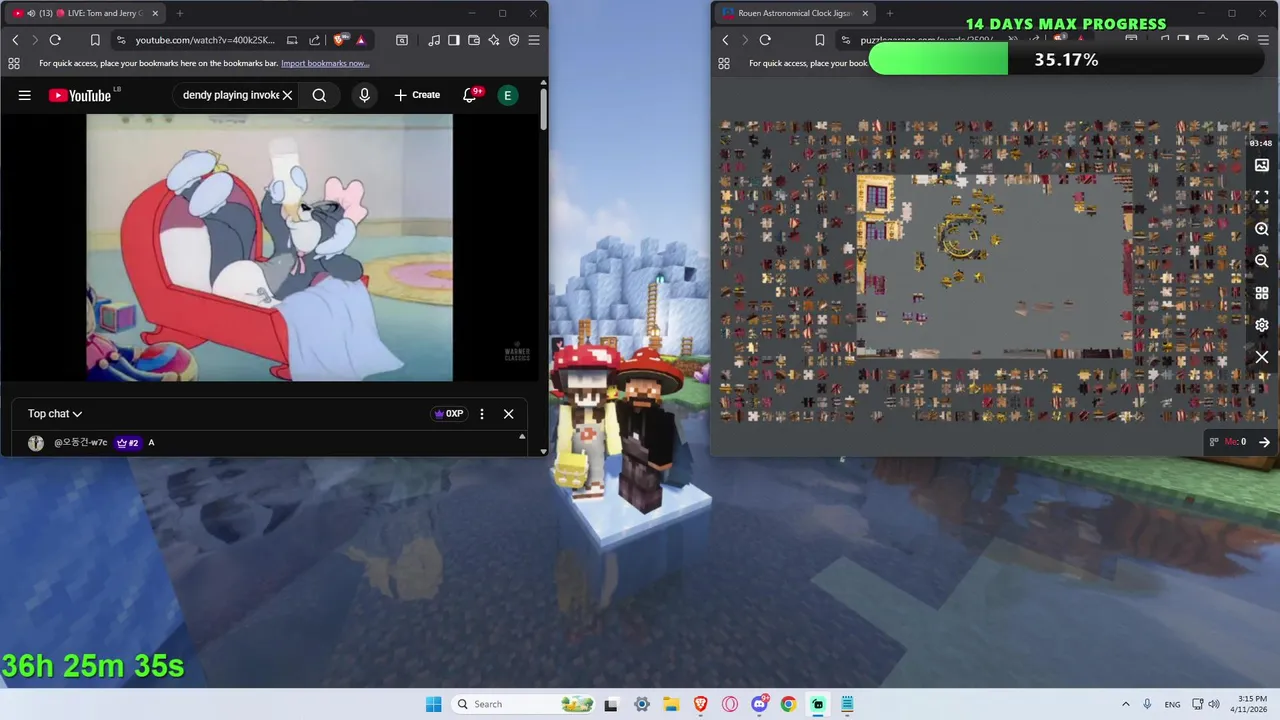Image resolution: width=1280 pixels, height=720 pixels.
Task: Open the browser main menu in YouTube window
Action: (534, 40)
